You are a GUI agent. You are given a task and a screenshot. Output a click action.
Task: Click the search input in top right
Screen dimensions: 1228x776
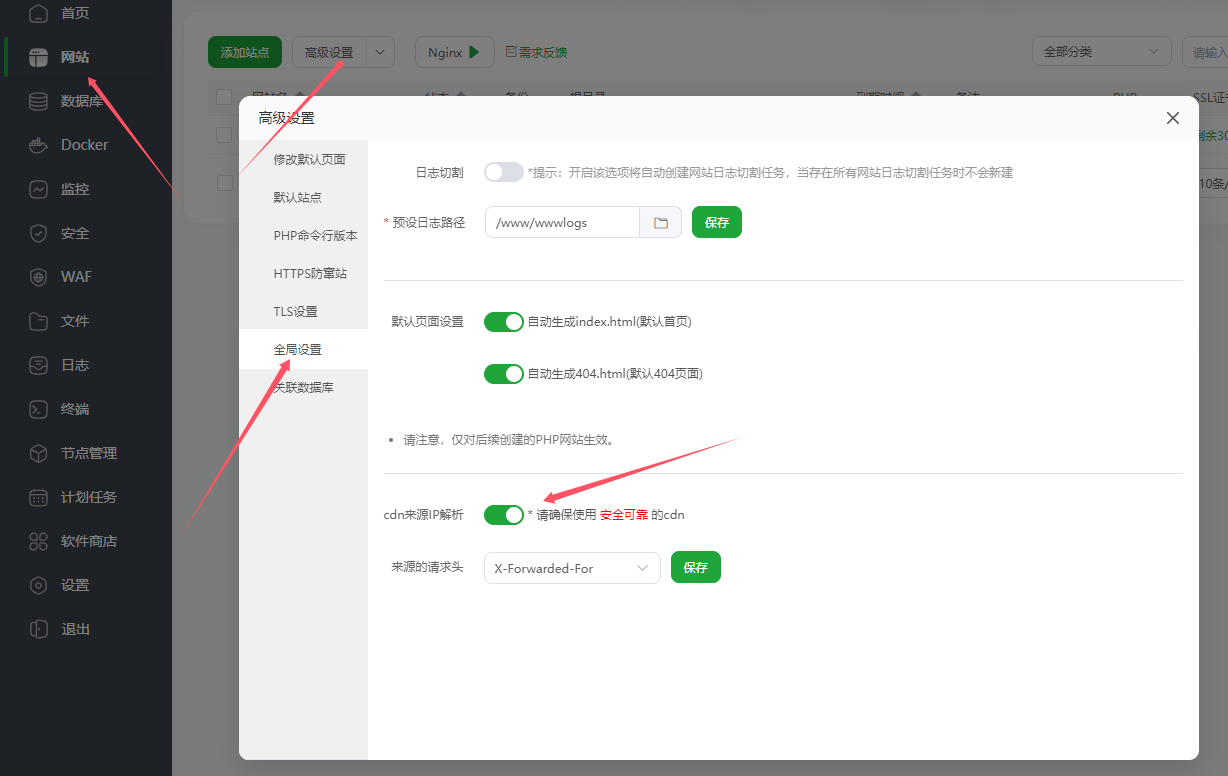[x=1205, y=52]
